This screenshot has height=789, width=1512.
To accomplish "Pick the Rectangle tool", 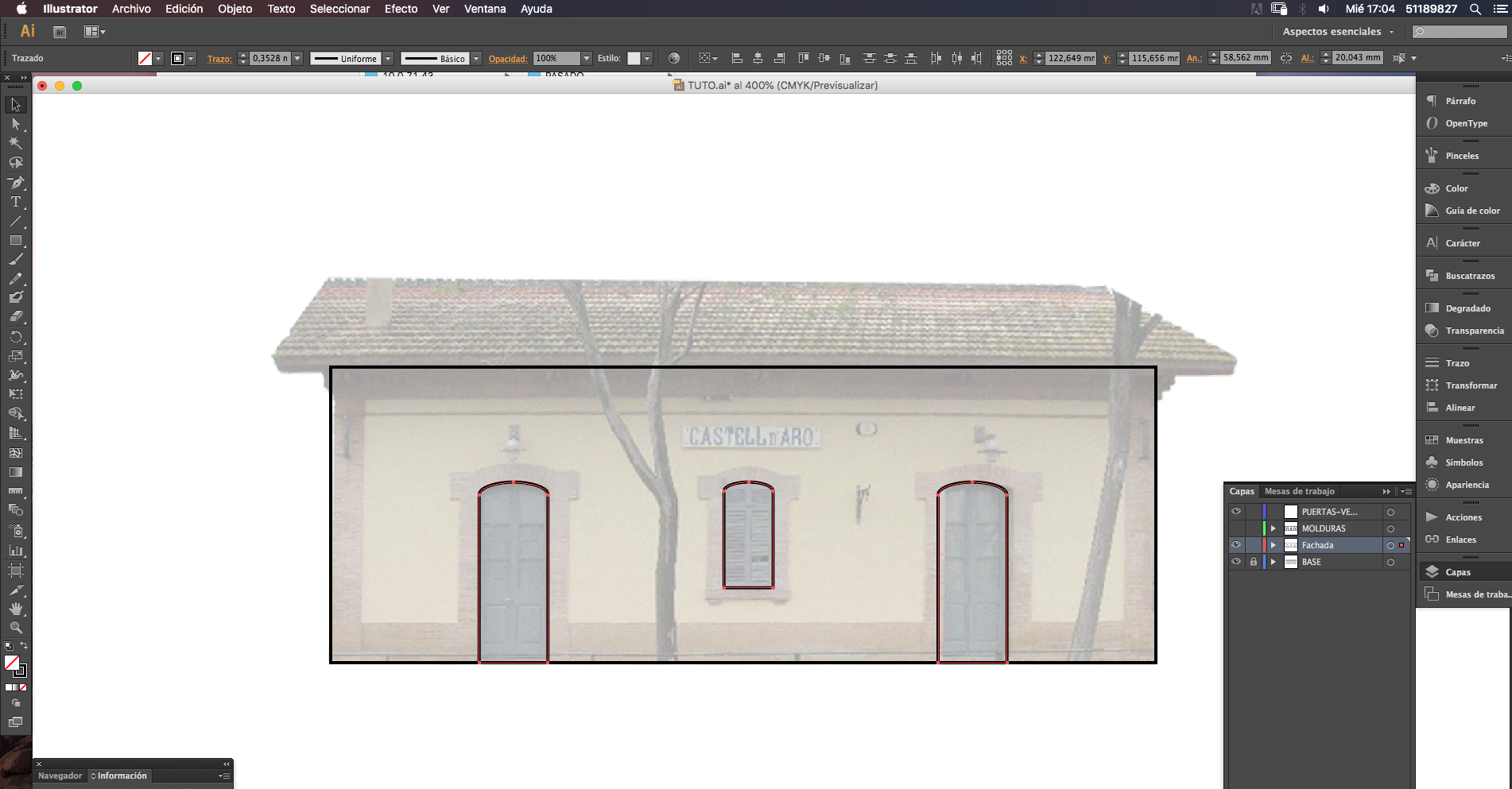I will tap(16, 240).
